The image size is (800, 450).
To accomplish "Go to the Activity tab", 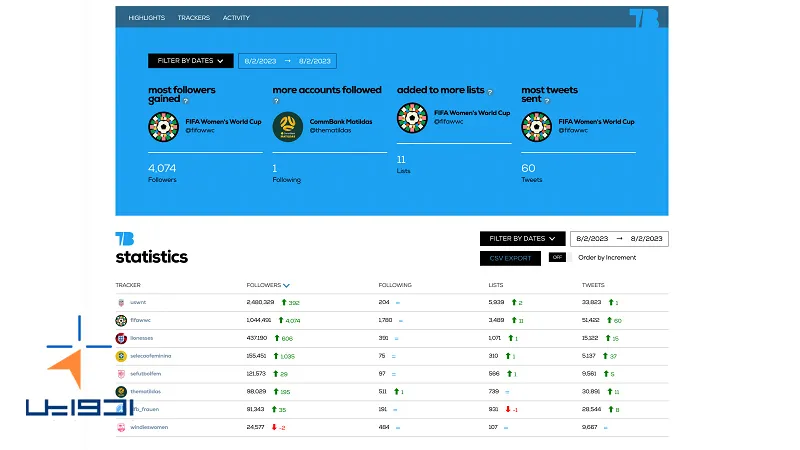I will click(236, 18).
